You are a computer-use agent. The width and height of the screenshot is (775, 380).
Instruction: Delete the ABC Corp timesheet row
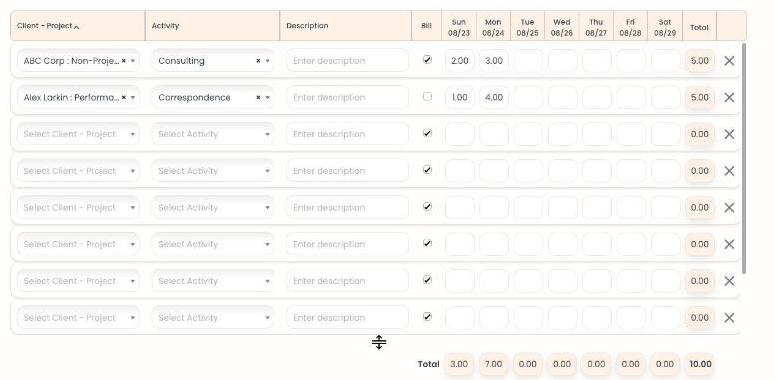[x=729, y=61]
